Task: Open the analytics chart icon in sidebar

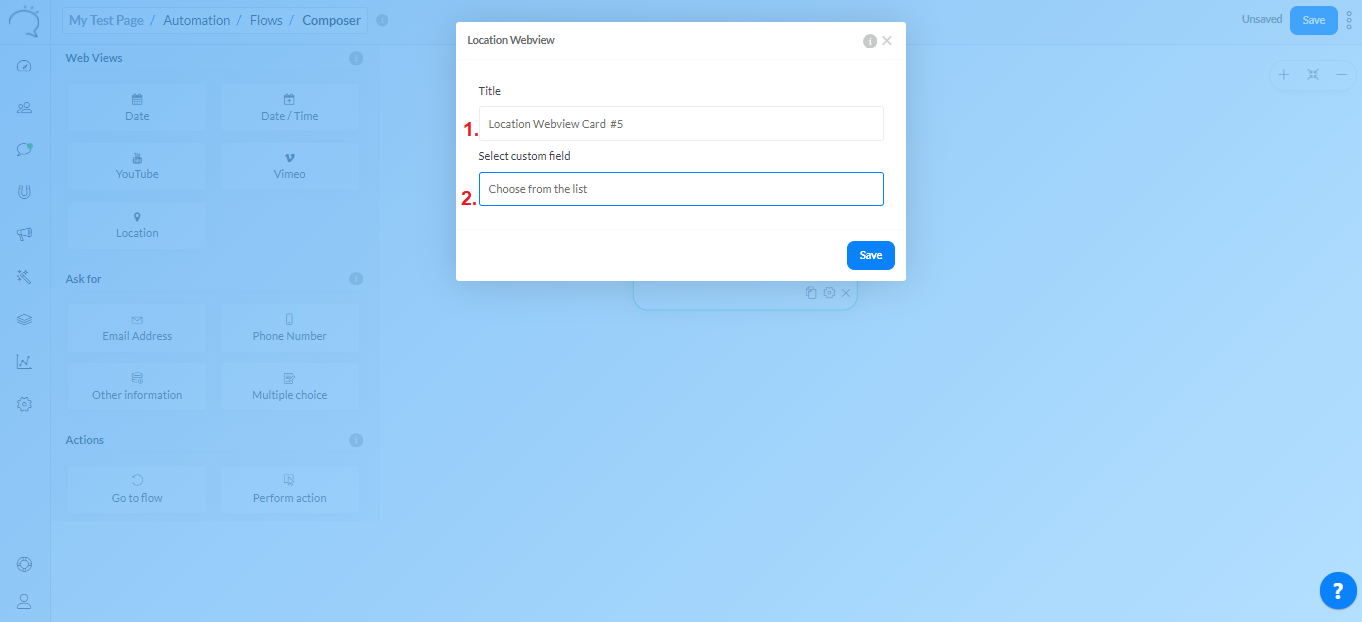Action: [25, 362]
